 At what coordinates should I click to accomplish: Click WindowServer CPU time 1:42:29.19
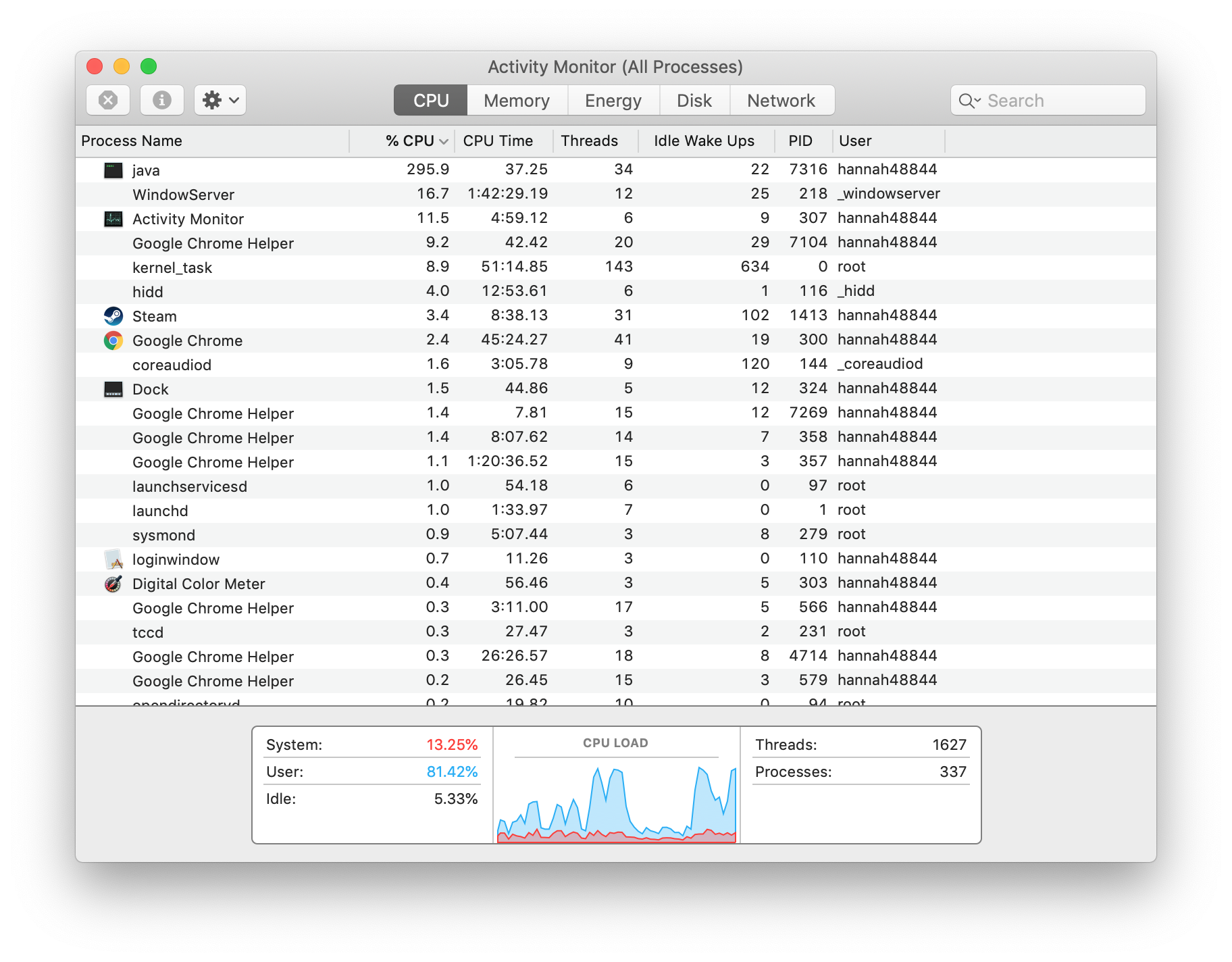click(x=507, y=193)
